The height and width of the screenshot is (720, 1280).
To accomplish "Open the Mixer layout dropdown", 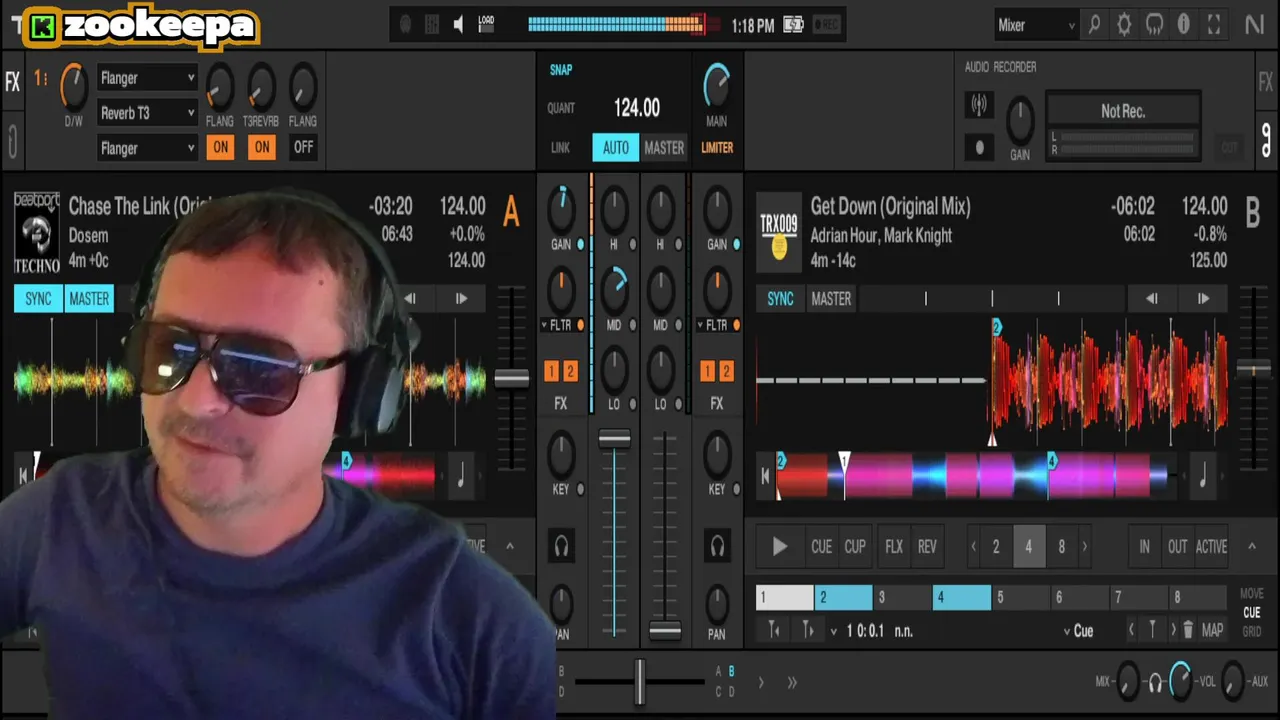I will click(1036, 25).
